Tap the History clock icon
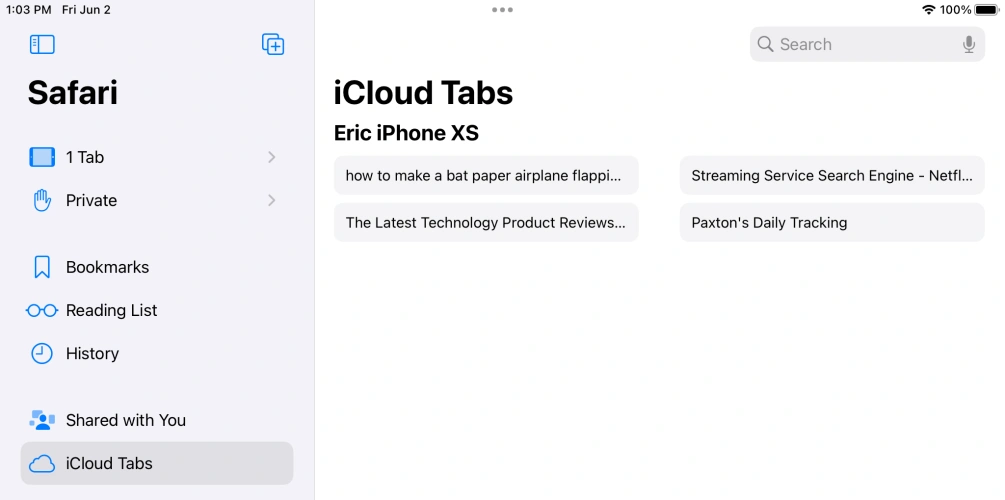Screen dimensions: 1005x500 point(42,353)
